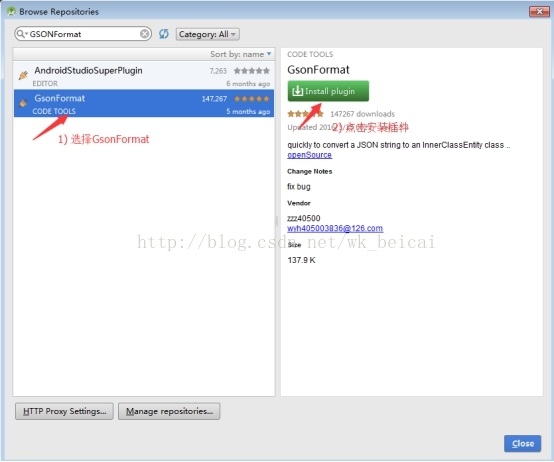Viewport: 554px width, 462px height.
Task: Open the openSource link
Action: (310, 155)
